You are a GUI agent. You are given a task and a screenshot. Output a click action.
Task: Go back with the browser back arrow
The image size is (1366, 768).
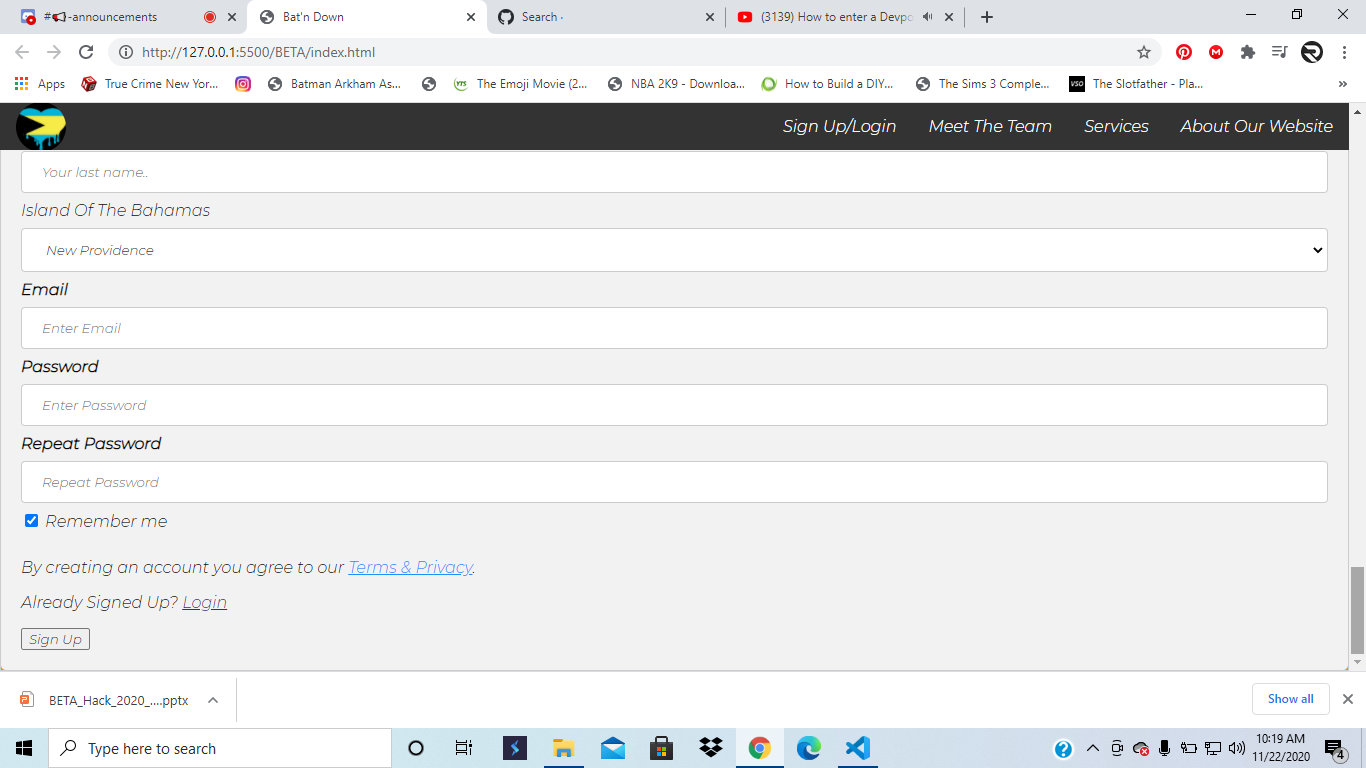(x=22, y=52)
